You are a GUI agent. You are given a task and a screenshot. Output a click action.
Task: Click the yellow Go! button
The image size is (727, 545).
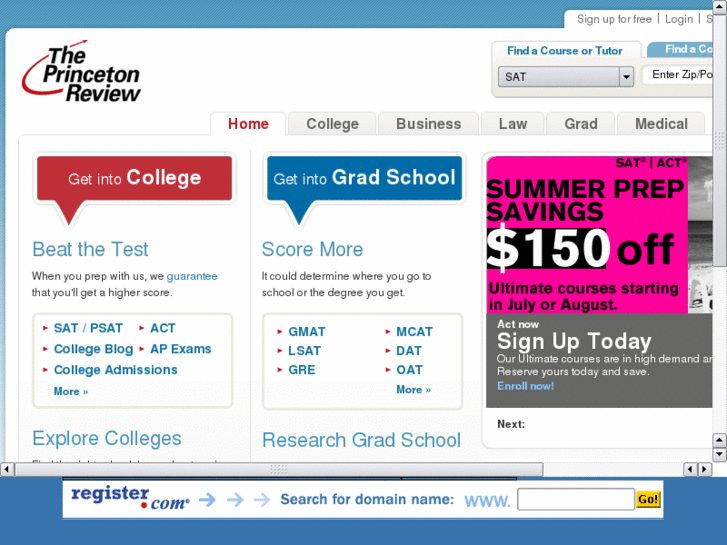(x=648, y=500)
